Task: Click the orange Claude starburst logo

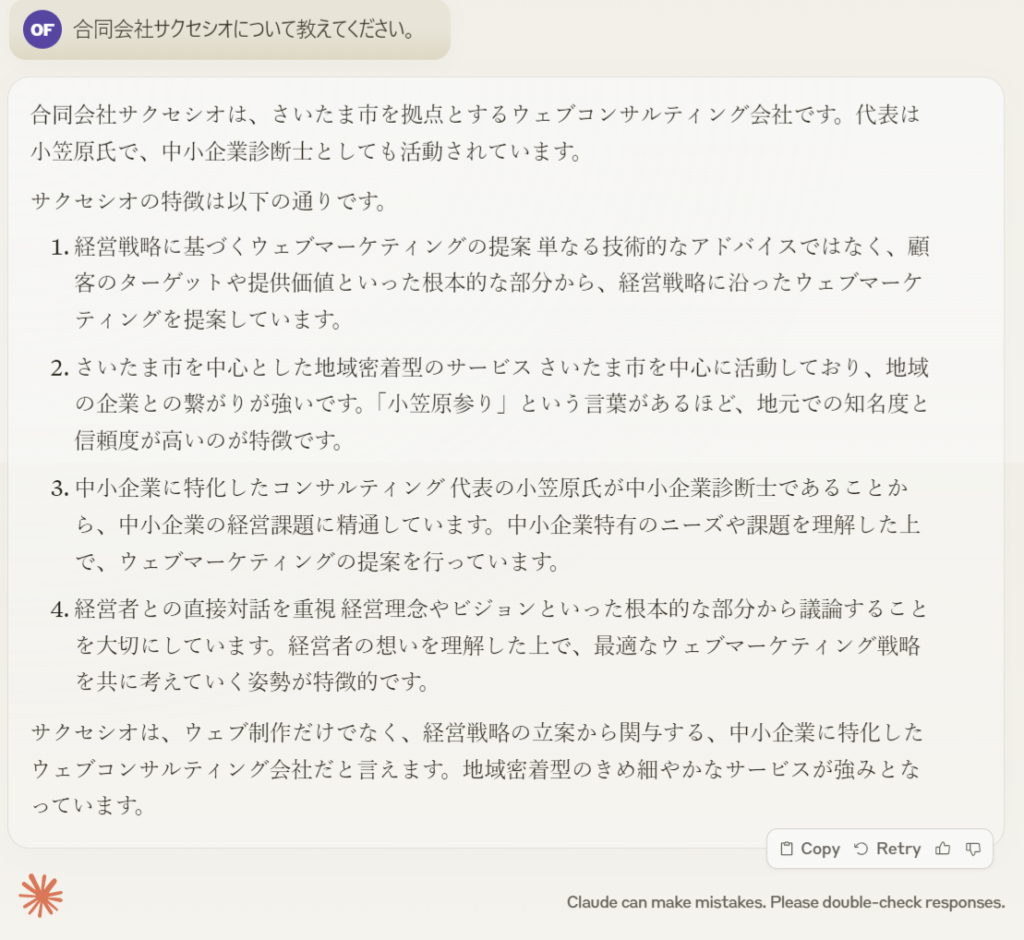Action: coord(41,894)
